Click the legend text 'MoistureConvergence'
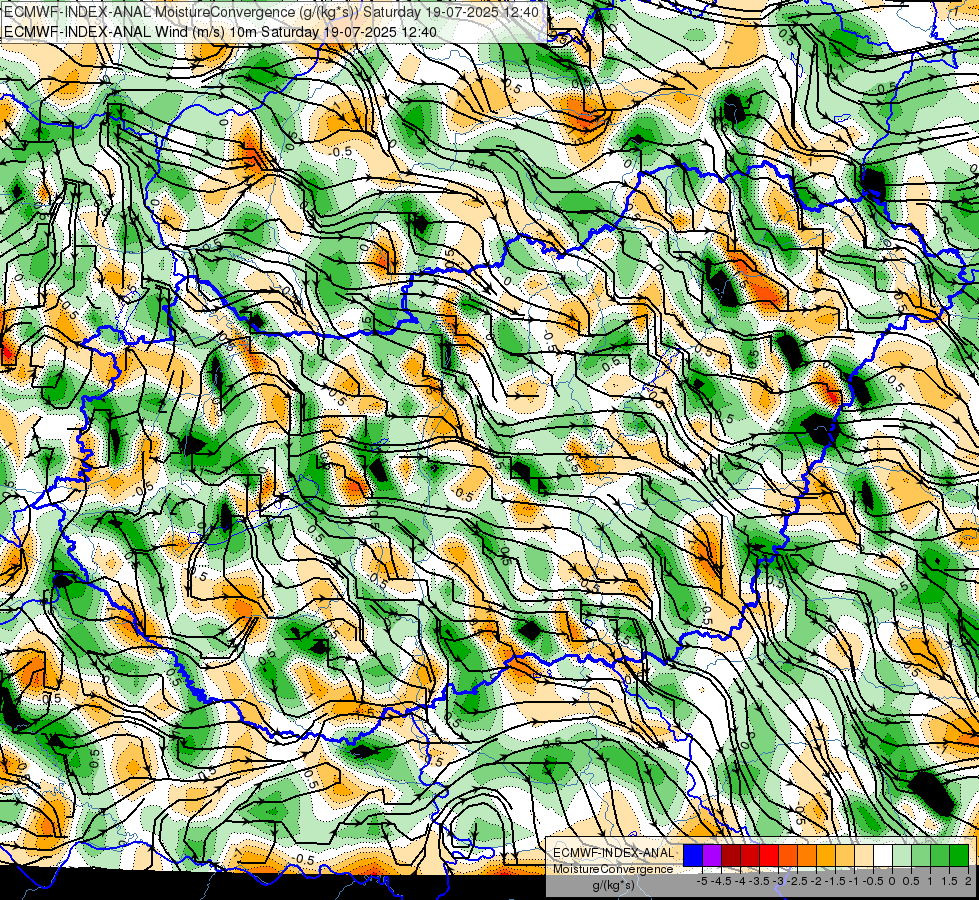The image size is (979, 900). point(613,869)
